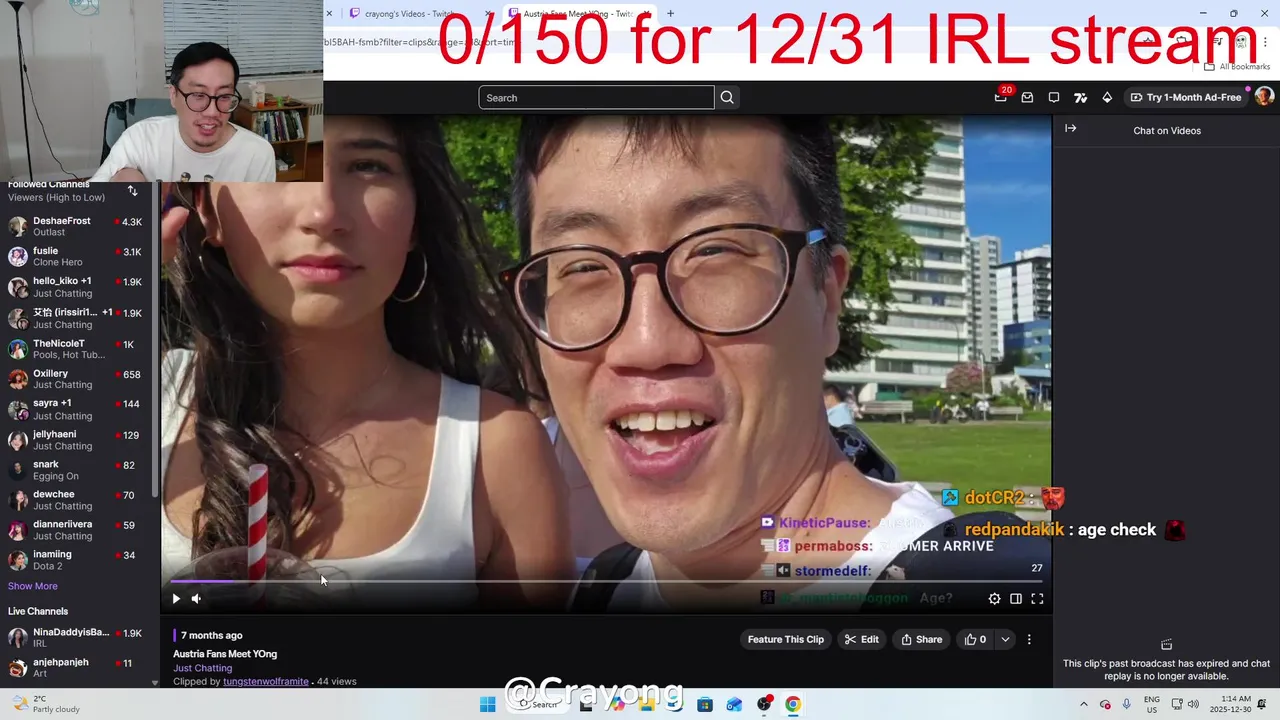This screenshot has width=1280, height=720.
Task: Click the Feature This Clip button
Action: tap(786, 639)
